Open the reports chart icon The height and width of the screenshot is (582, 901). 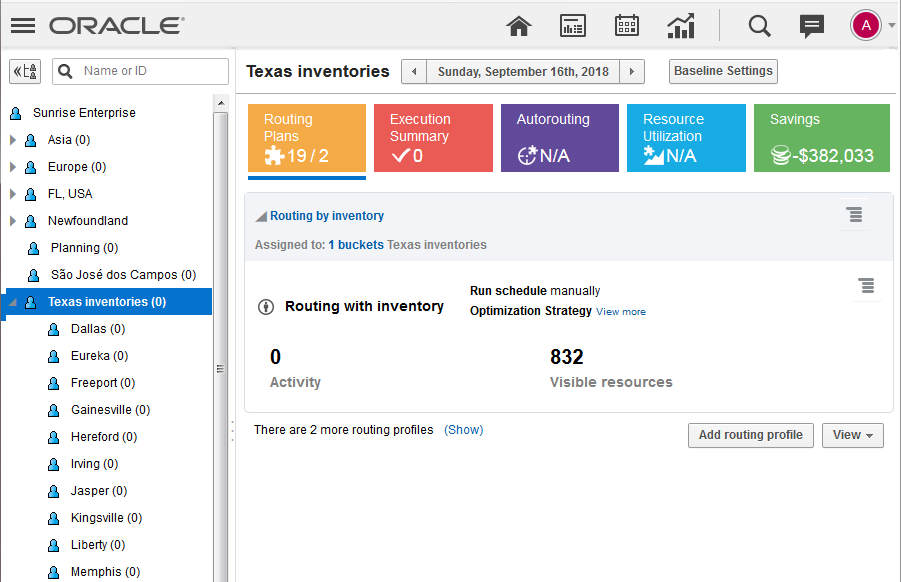pos(681,26)
